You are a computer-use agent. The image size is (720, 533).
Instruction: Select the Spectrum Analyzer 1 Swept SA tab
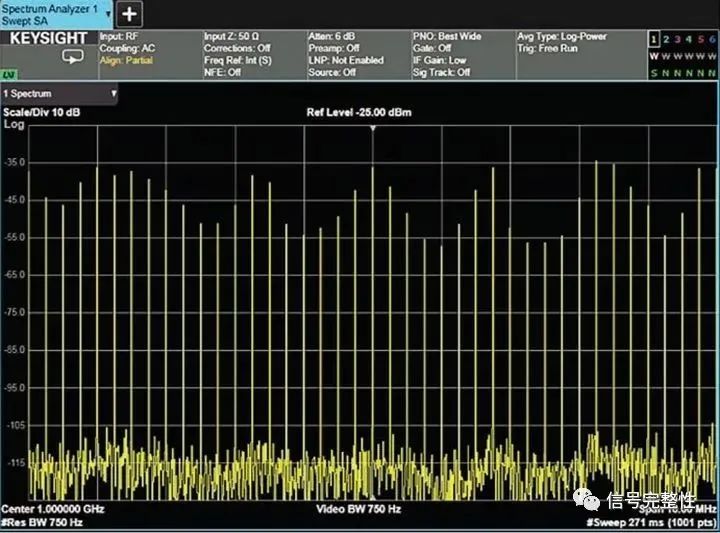point(50,13)
